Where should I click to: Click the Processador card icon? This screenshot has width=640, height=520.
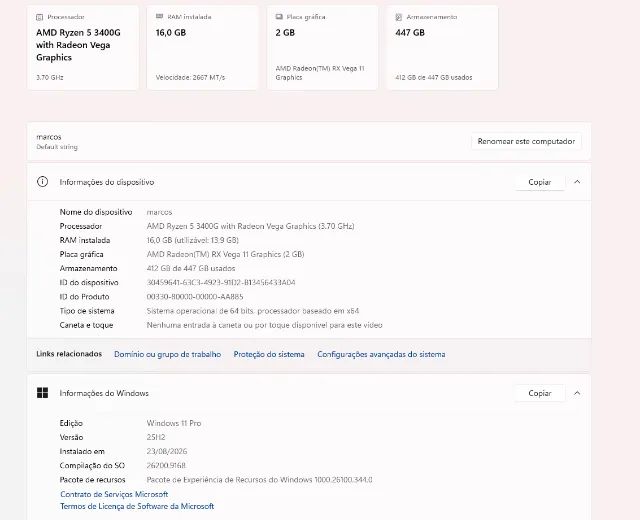tap(40, 17)
